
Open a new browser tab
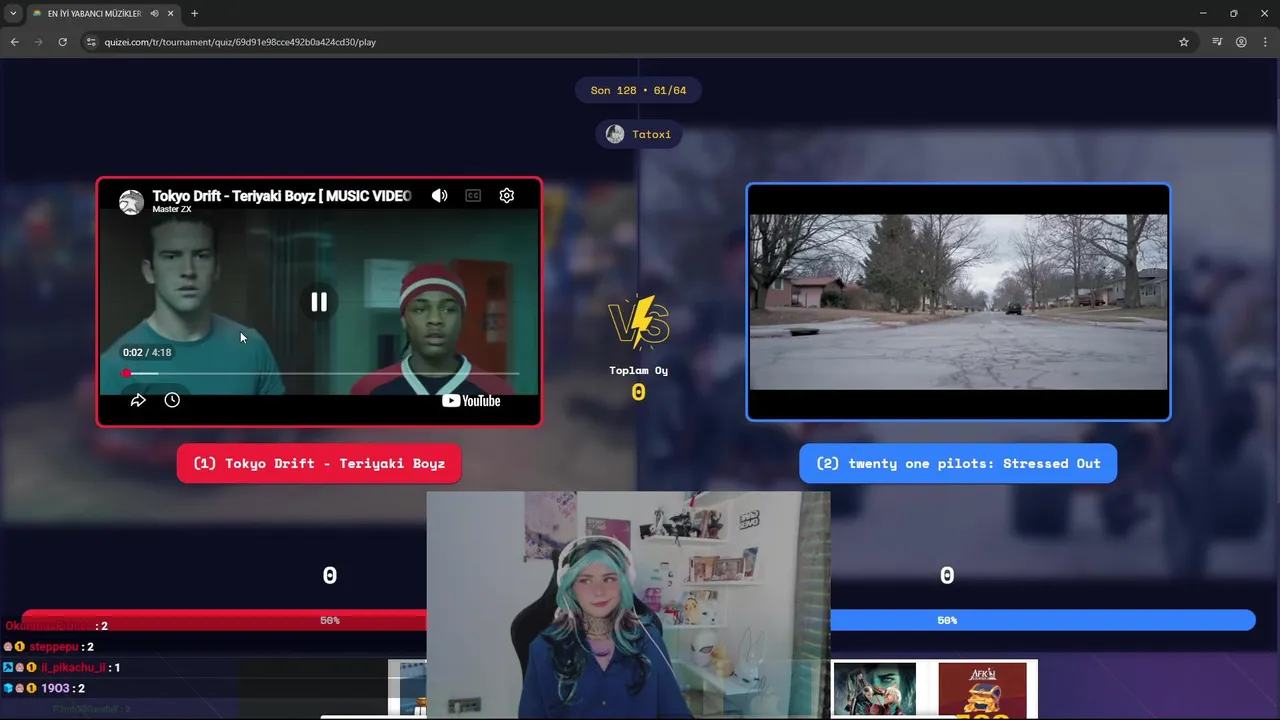[194, 13]
